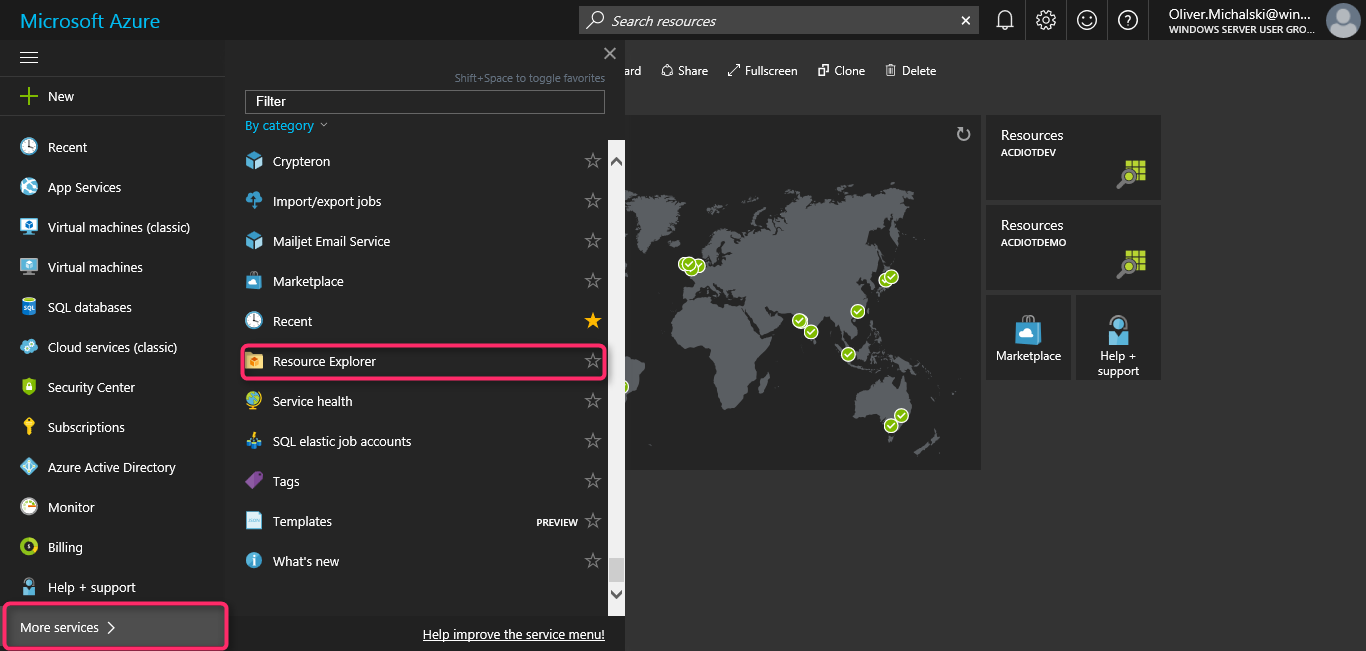Click Share dashboard button

click(684, 71)
